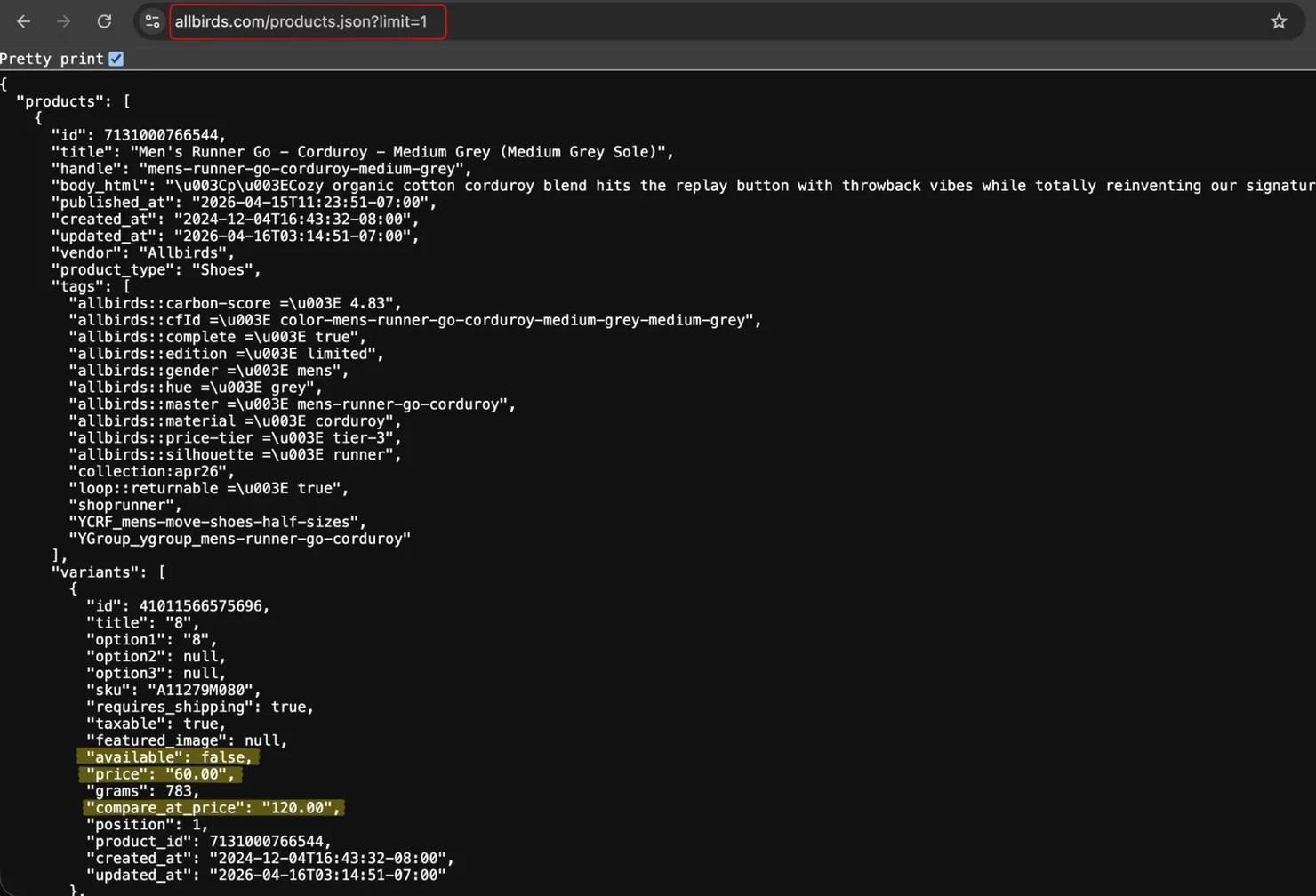Go back to the previous page

click(24, 21)
